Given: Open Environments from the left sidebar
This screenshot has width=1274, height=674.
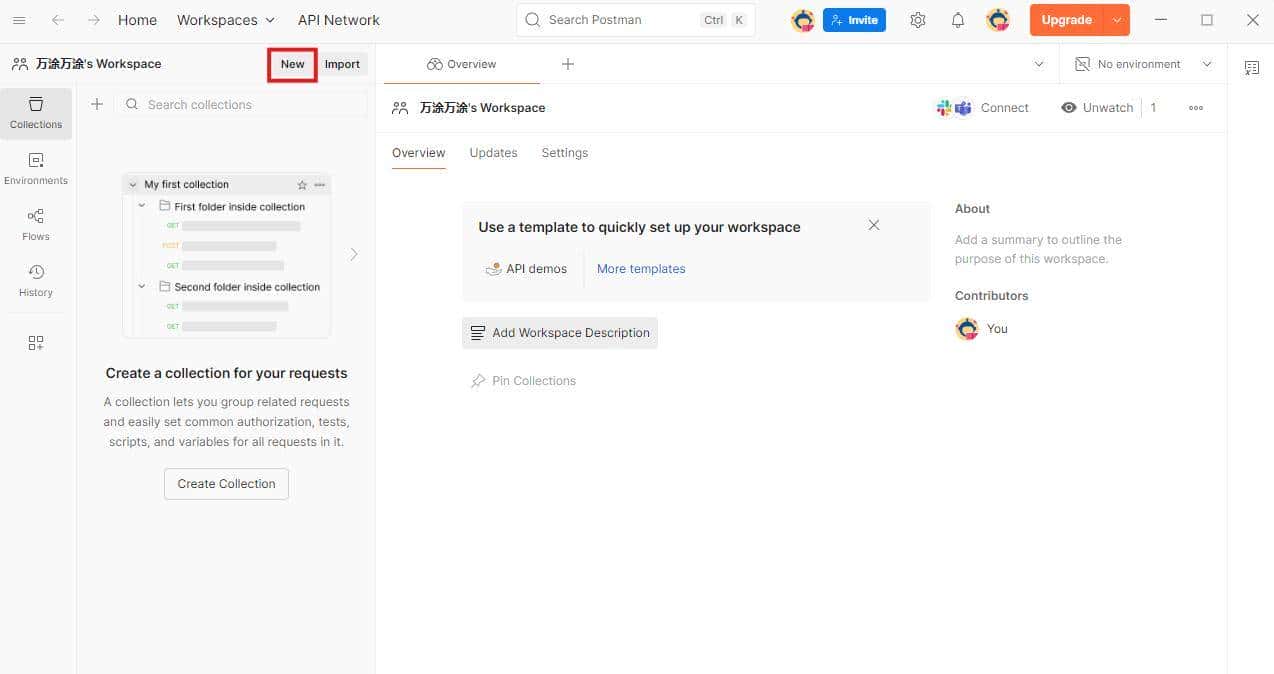Looking at the screenshot, I should pyautogui.click(x=35, y=170).
